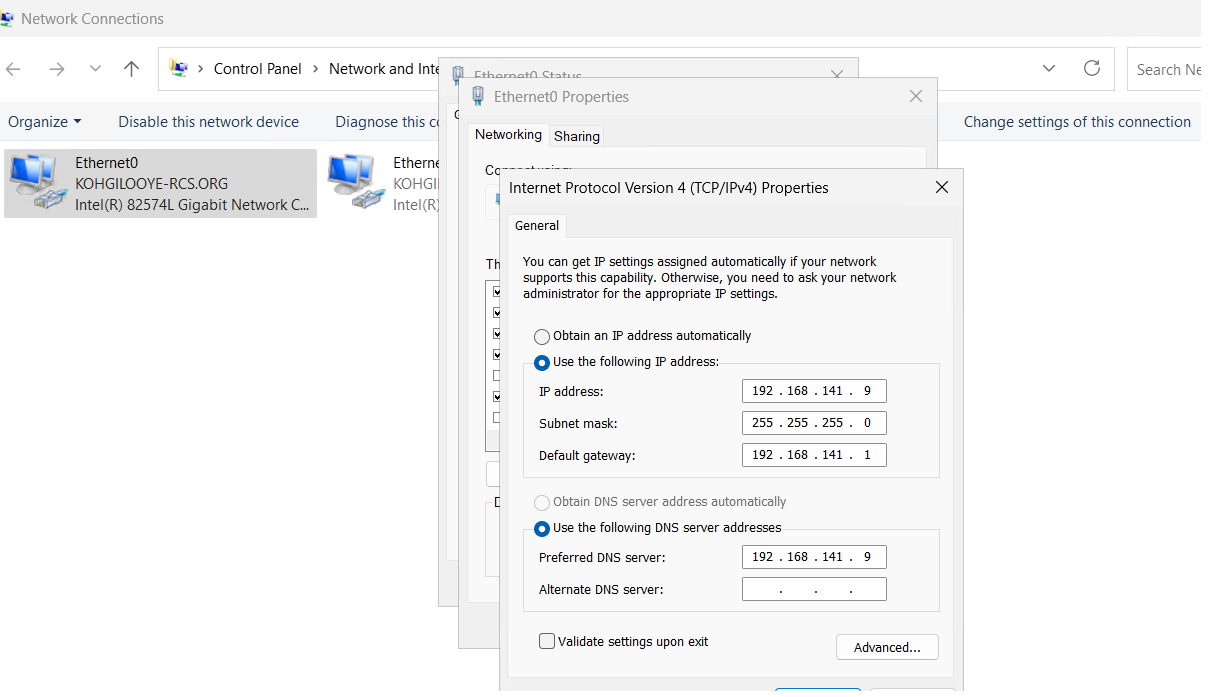Screen dimensions: 1224x697
Task: Enable Validate settings upon exit
Action: click(547, 642)
